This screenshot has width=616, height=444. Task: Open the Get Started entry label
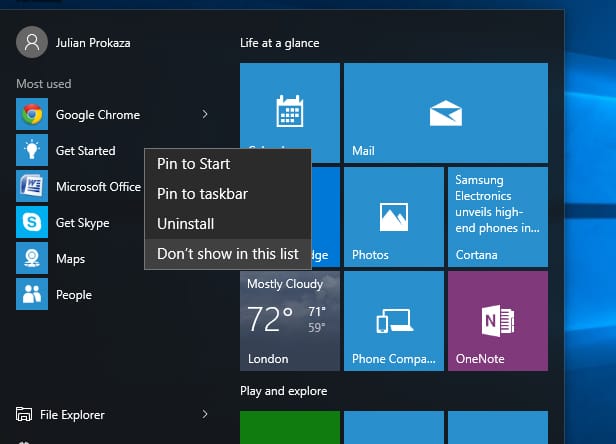[86, 151]
